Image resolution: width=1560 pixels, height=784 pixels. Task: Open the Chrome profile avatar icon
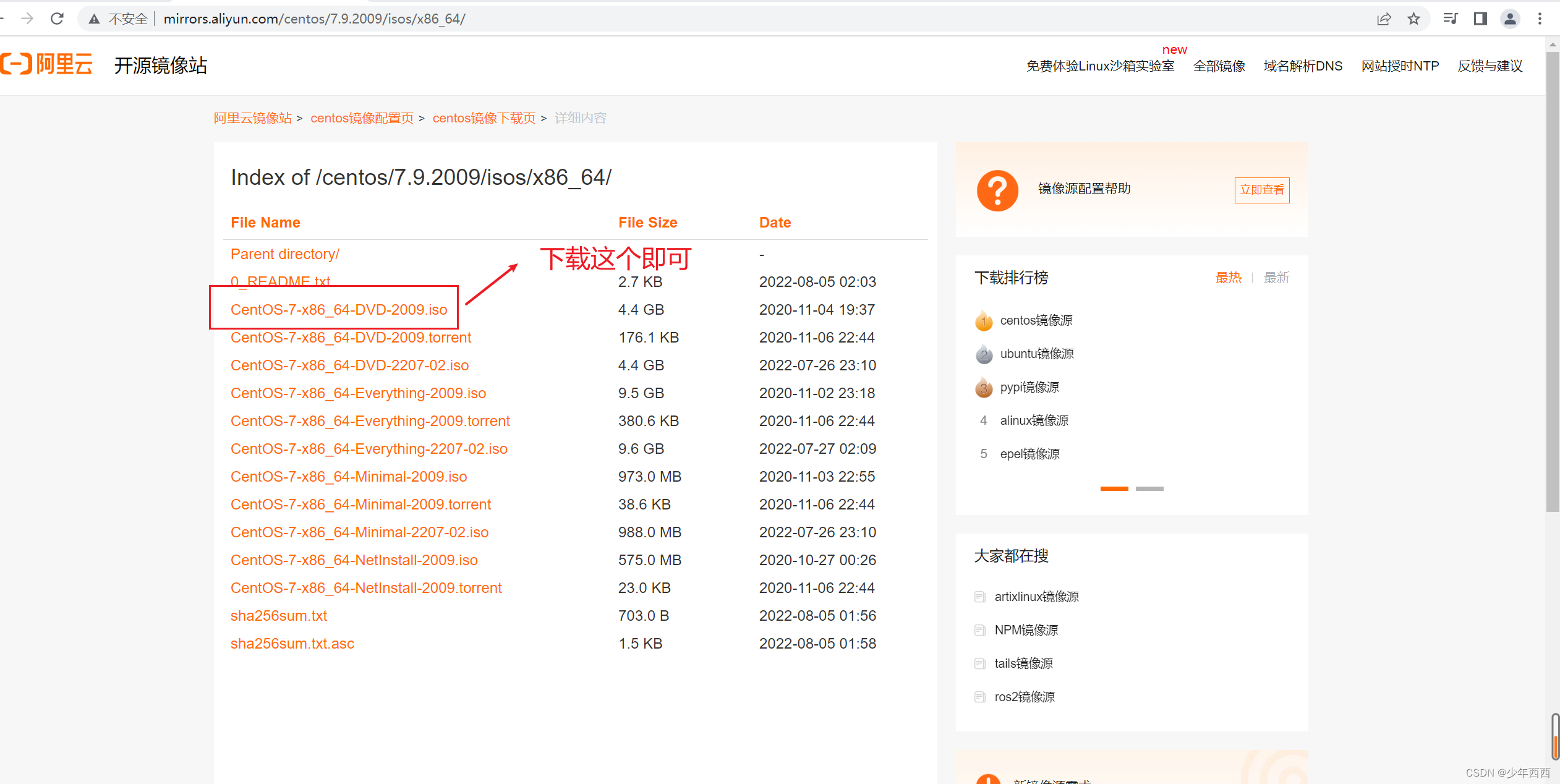1510,19
